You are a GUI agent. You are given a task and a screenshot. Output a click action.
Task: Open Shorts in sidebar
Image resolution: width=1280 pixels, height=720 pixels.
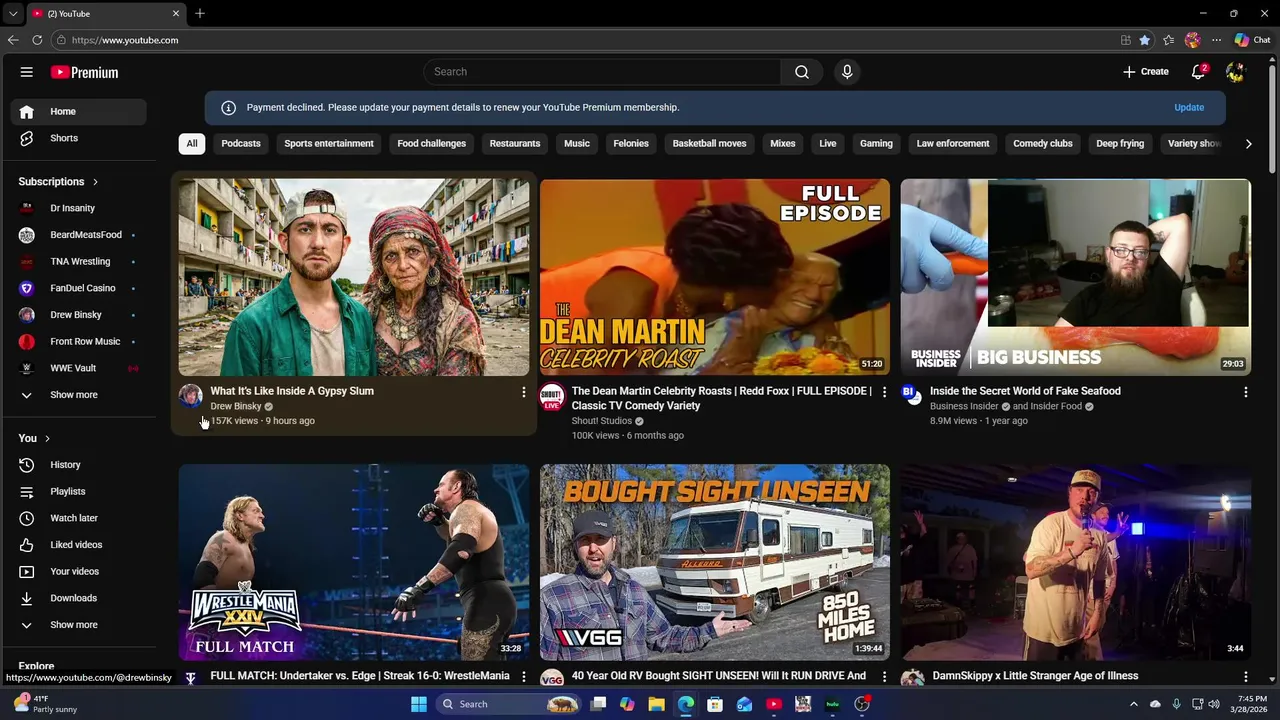tap(78, 138)
